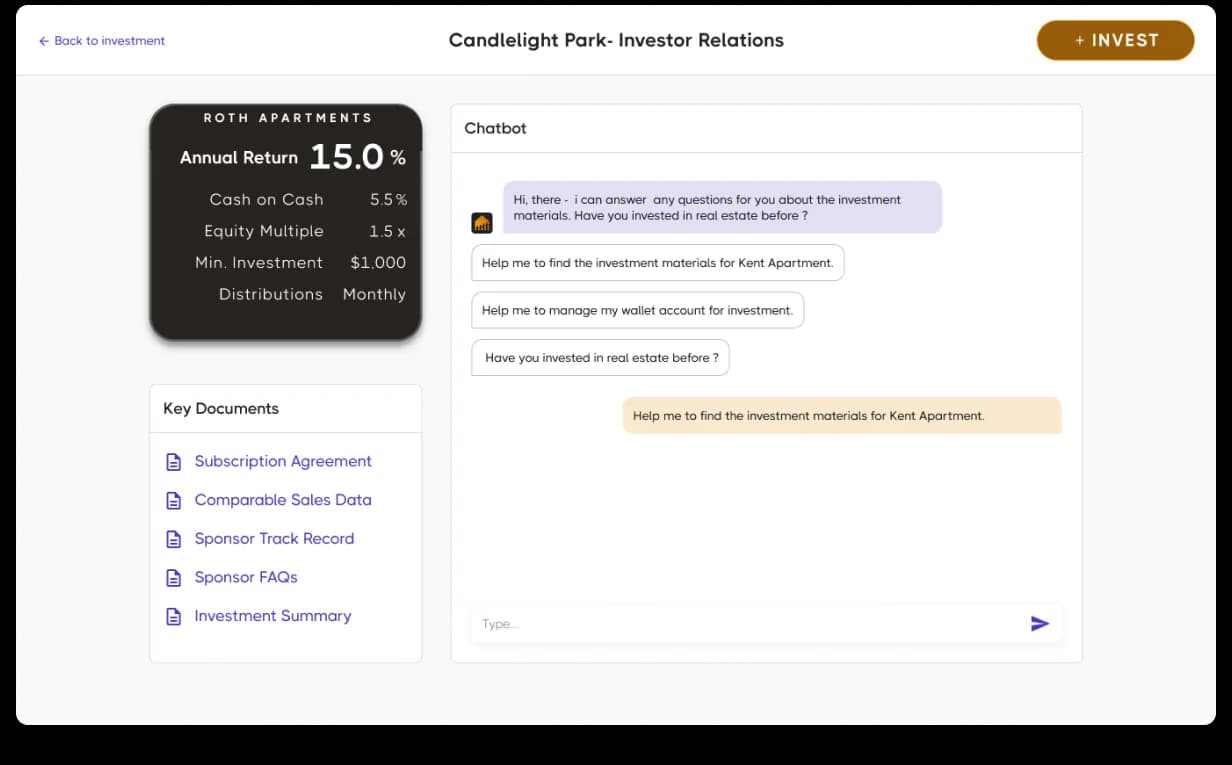
Task: Open the Subscription Agreement link
Action: coord(283,461)
